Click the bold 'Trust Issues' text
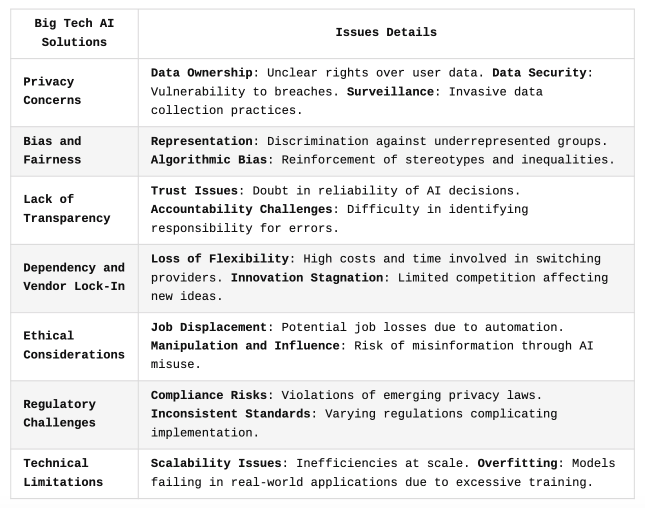This screenshot has height=508, width=645. tap(194, 190)
